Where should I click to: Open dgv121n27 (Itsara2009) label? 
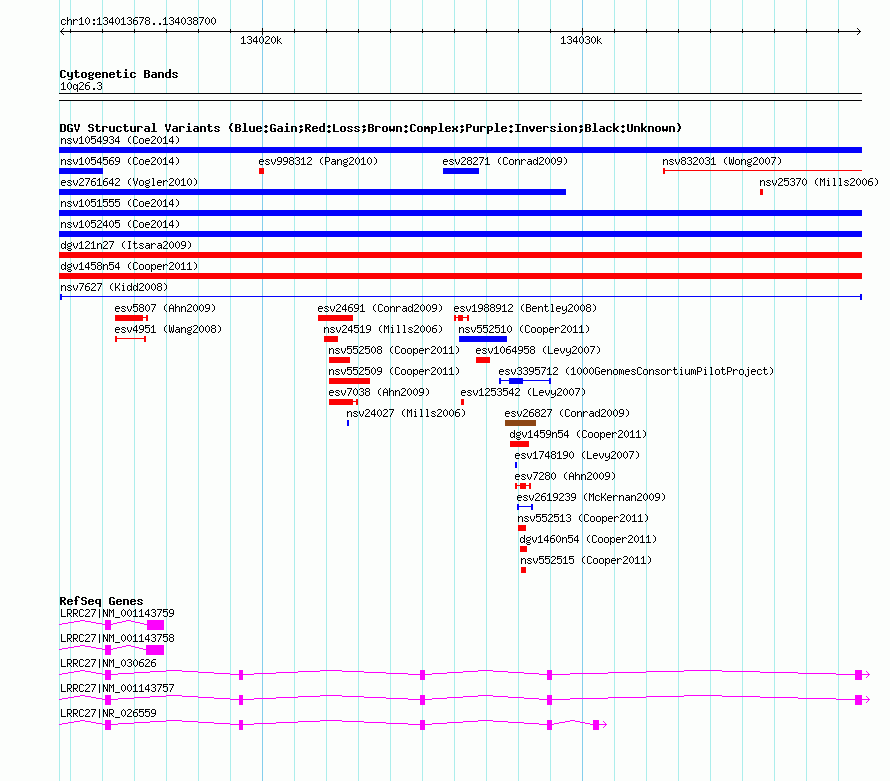[126, 245]
